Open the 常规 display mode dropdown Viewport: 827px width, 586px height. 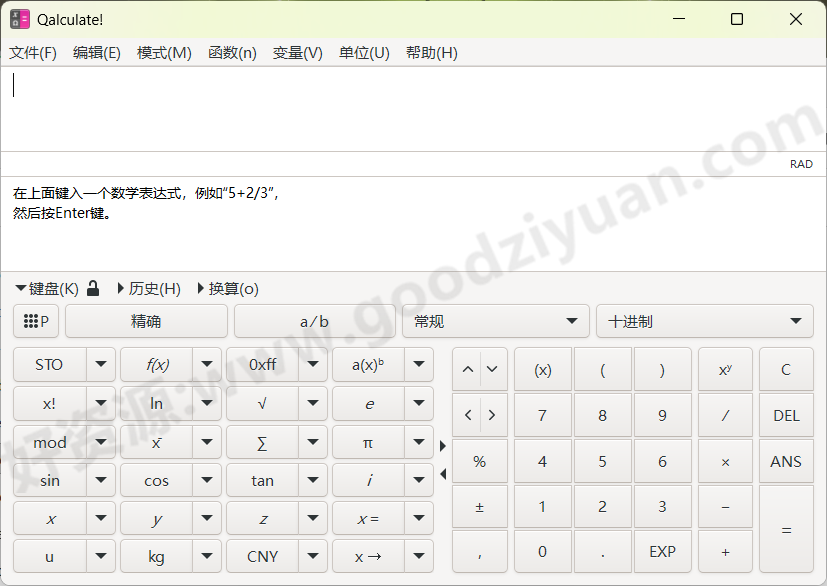pos(495,321)
